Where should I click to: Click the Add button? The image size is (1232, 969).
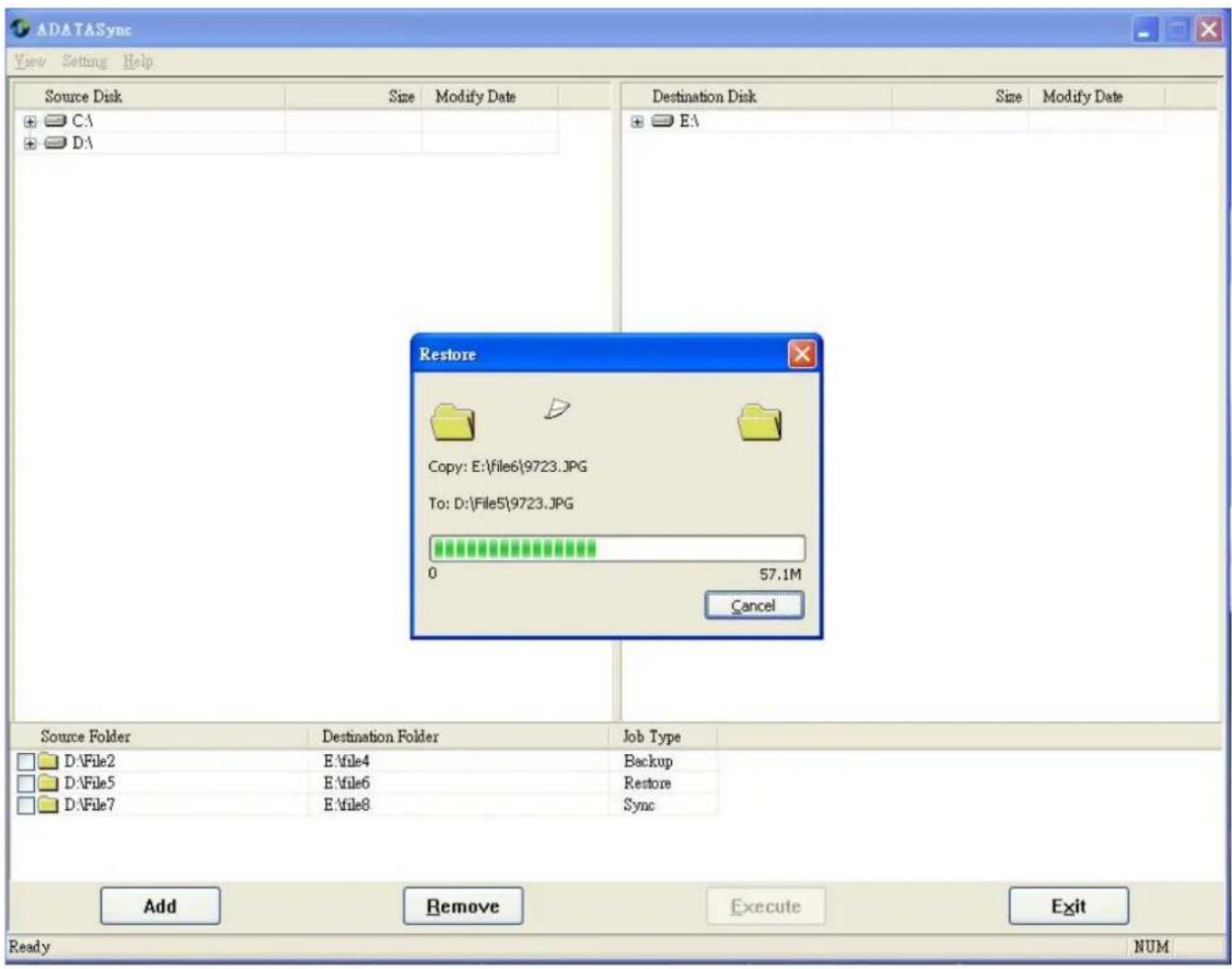(x=160, y=906)
